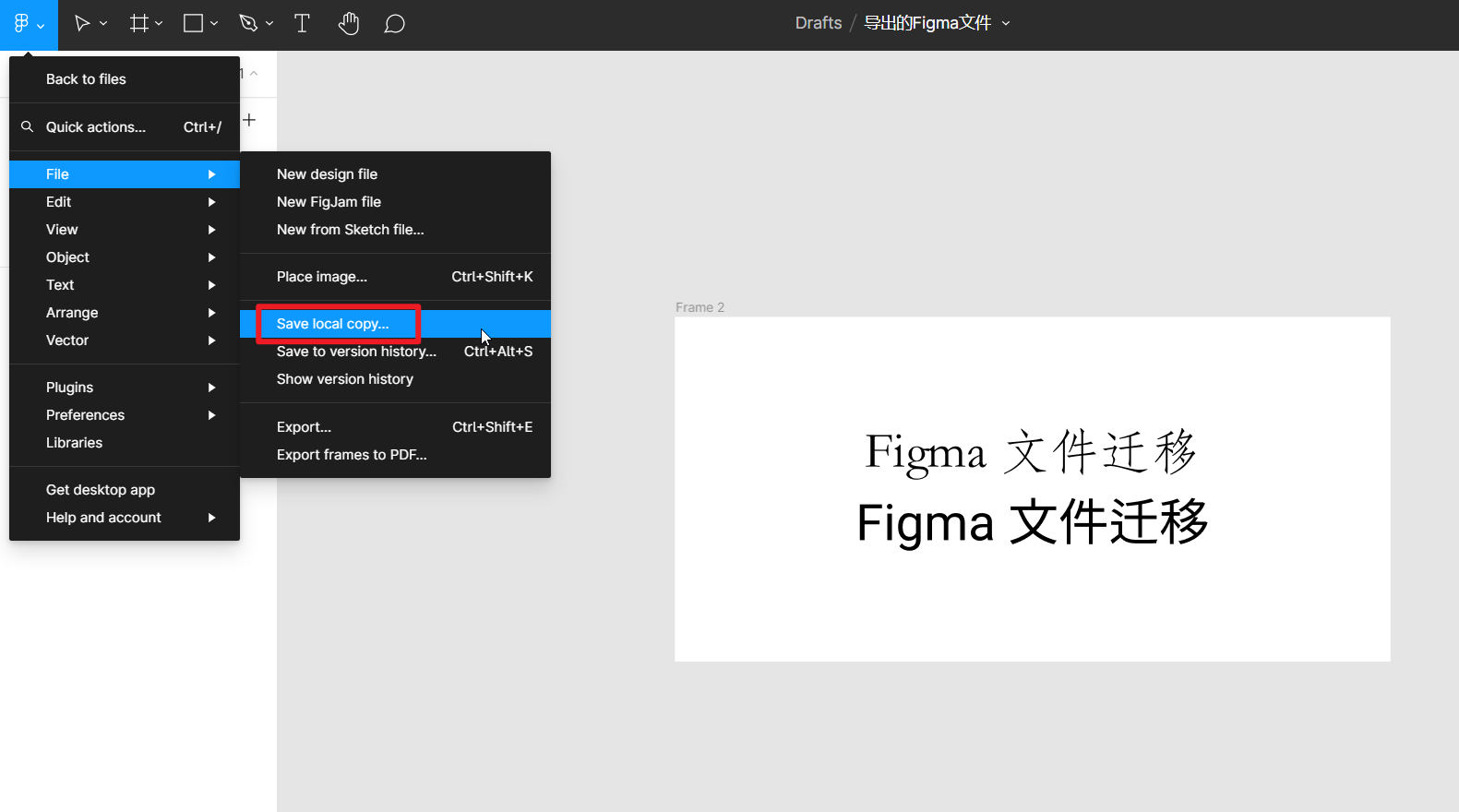
Task: Select the Frame 2 label on canvas
Action: [700, 307]
